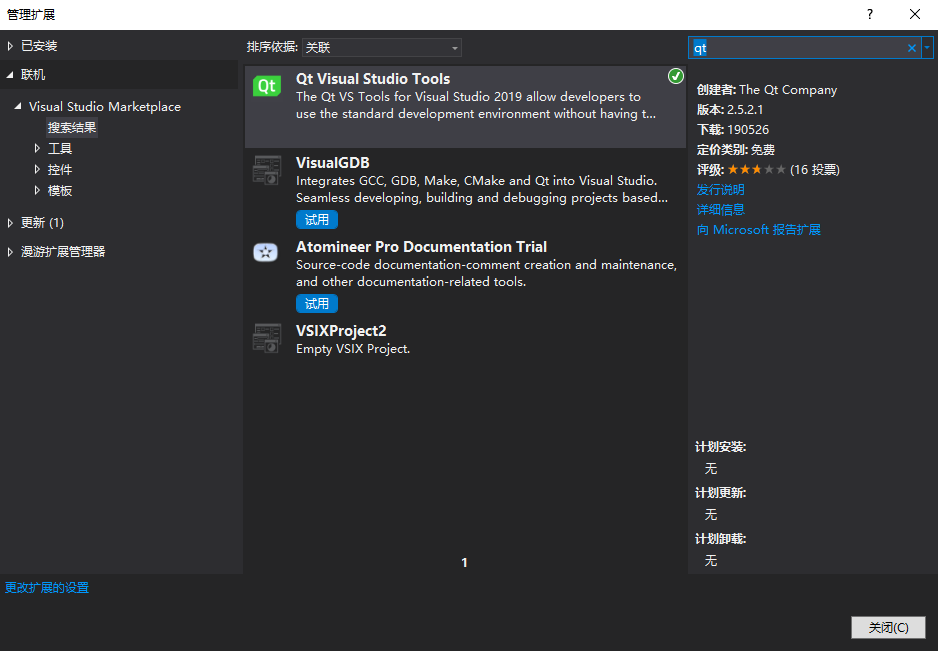
Task: Click the VisualGDB extension icon
Action: pos(267,170)
